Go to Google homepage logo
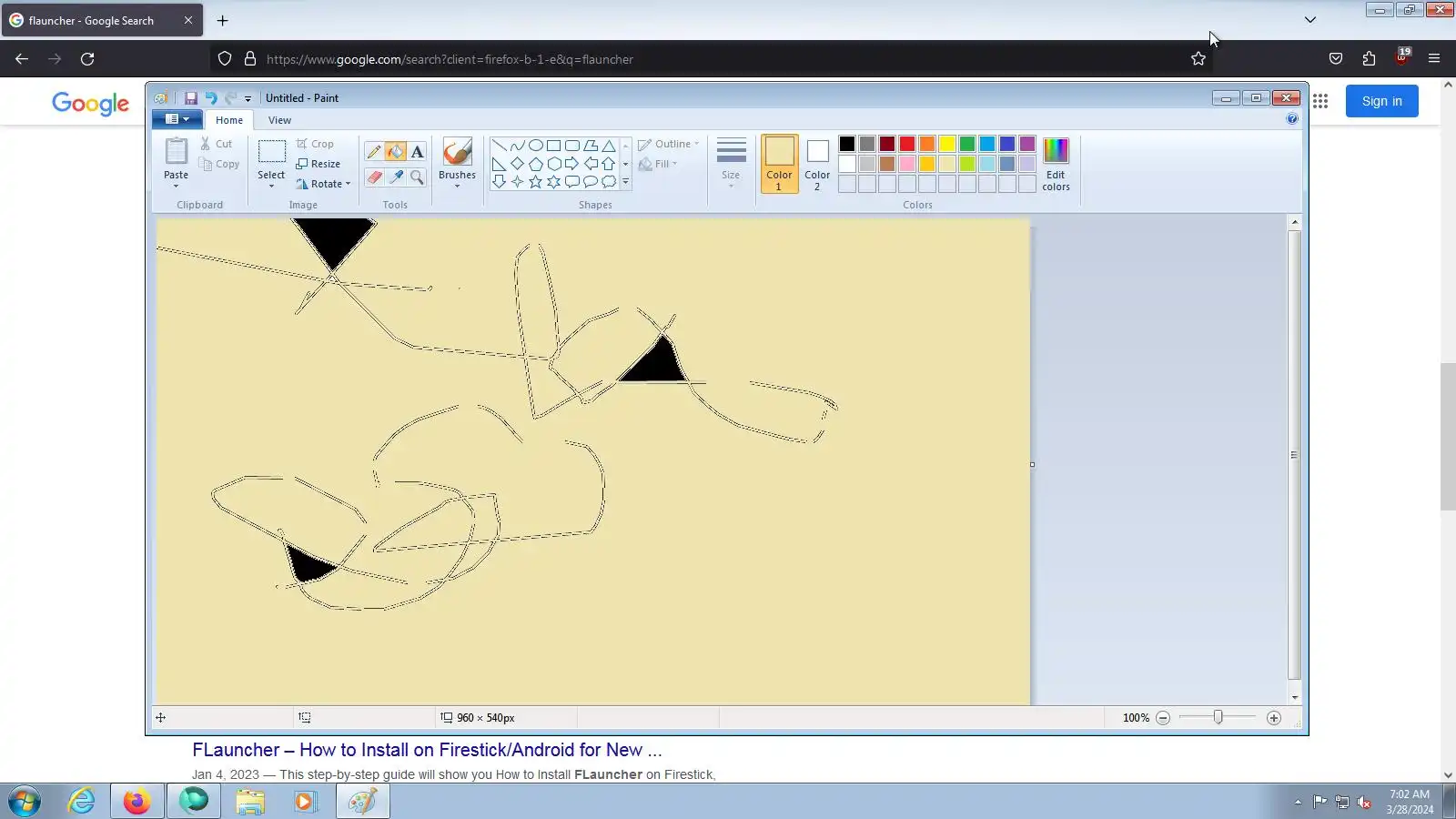 coord(90,103)
